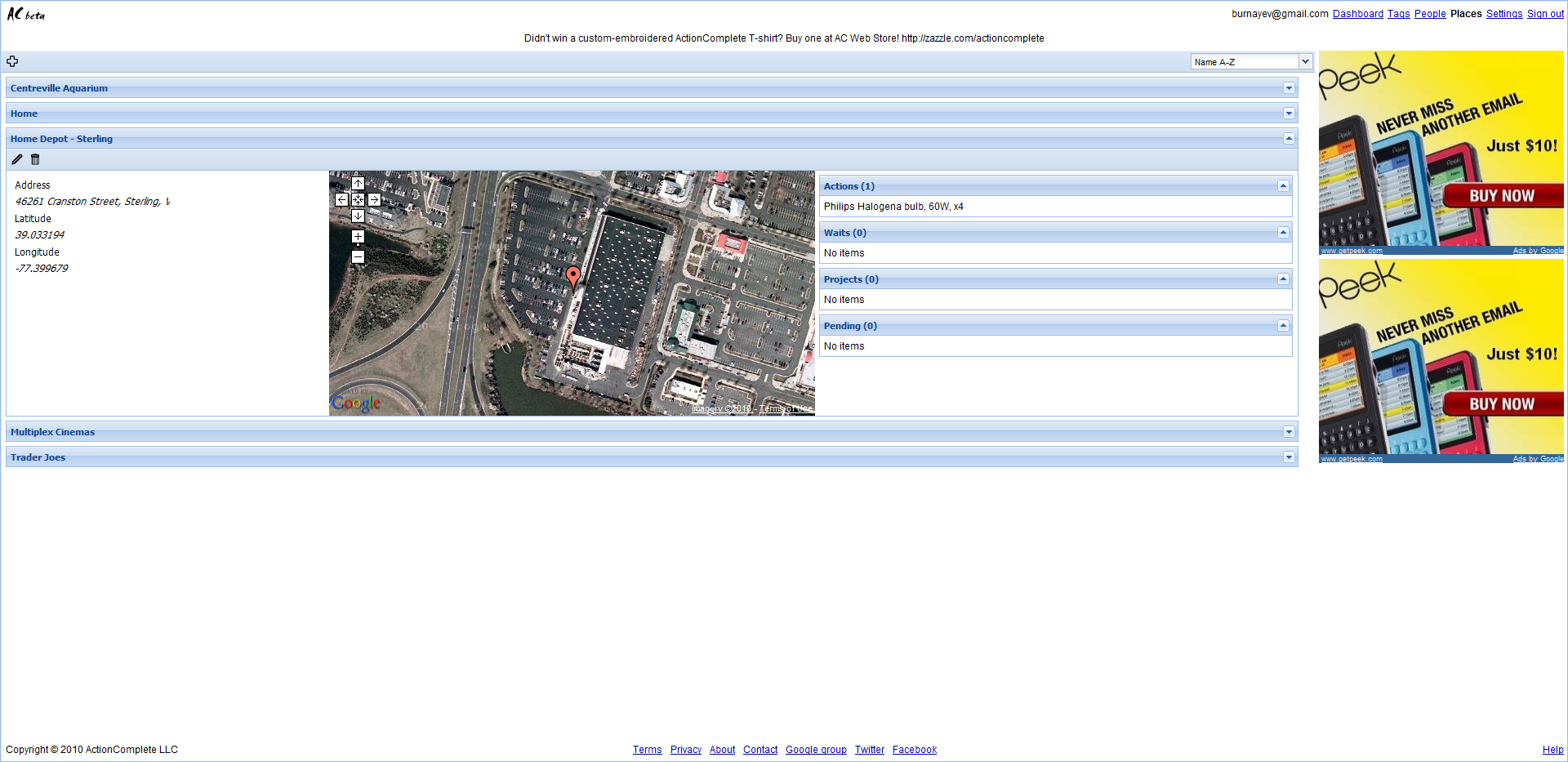Click the pencil edit icon for Home Depot
The image size is (1568, 762).
click(17, 159)
